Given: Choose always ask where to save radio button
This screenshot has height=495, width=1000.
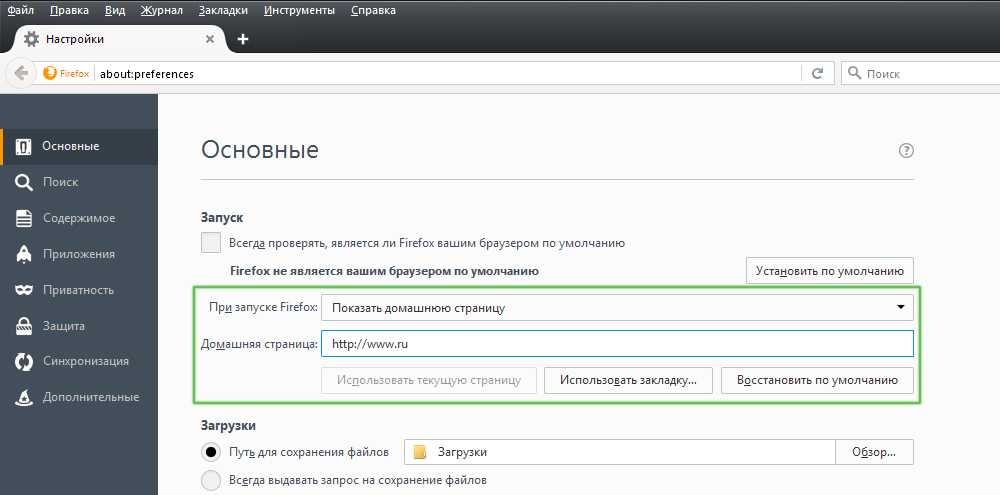Looking at the screenshot, I should [211, 481].
